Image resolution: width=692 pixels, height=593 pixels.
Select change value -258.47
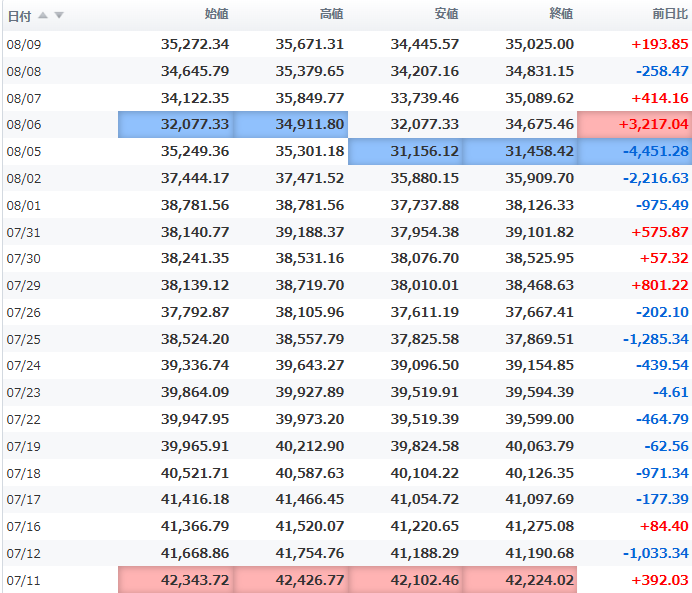click(662, 71)
